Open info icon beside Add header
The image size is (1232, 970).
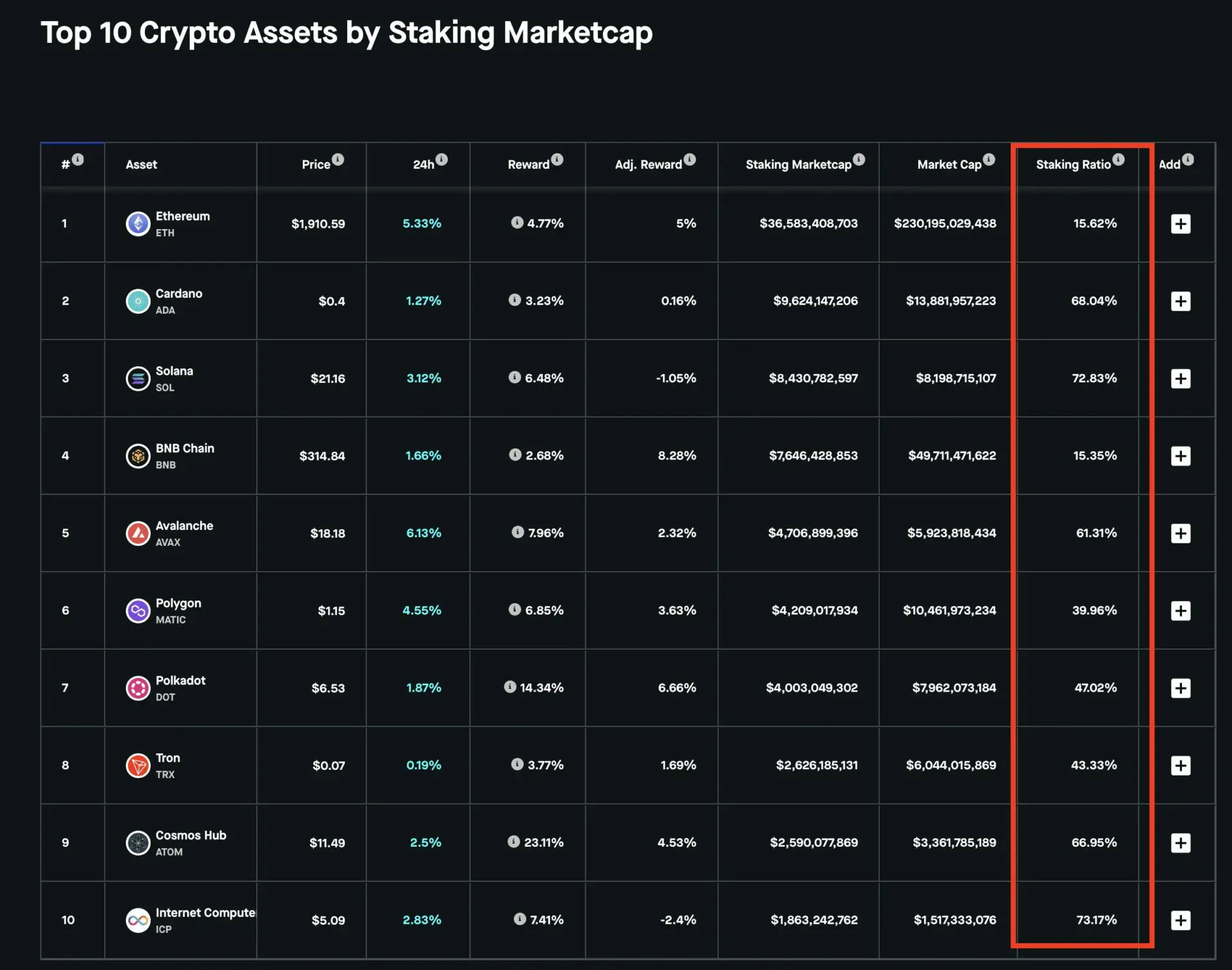[x=1188, y=159]
